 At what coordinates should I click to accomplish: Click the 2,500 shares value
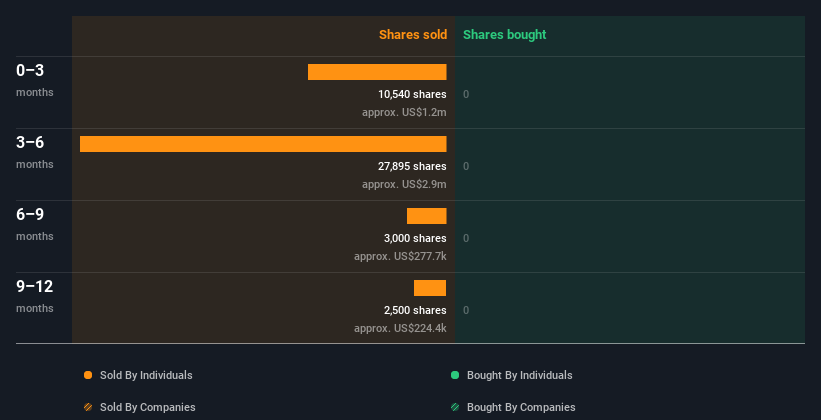415,311
